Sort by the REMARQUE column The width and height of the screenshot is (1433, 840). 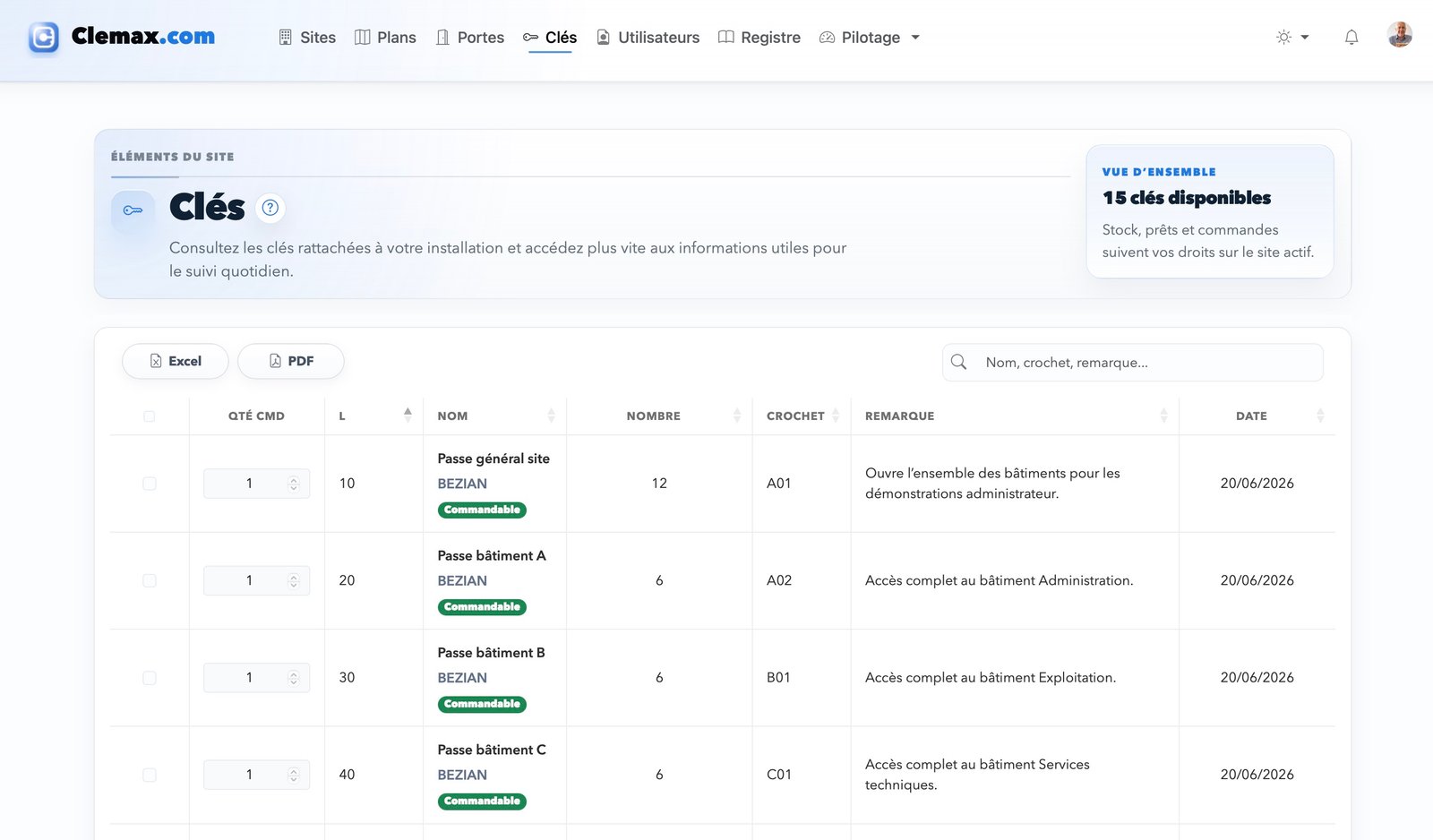tap(1015, 416)
